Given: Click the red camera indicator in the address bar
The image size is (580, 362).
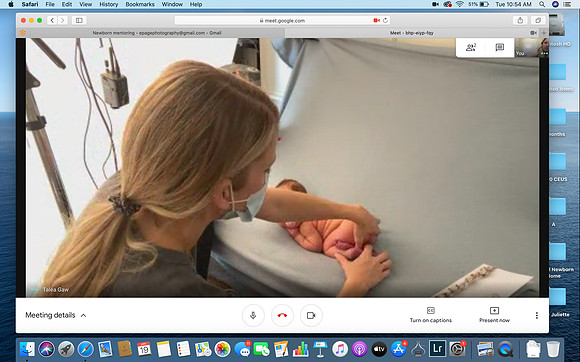Looking at the screenshot, I should [x=377, y=20].
